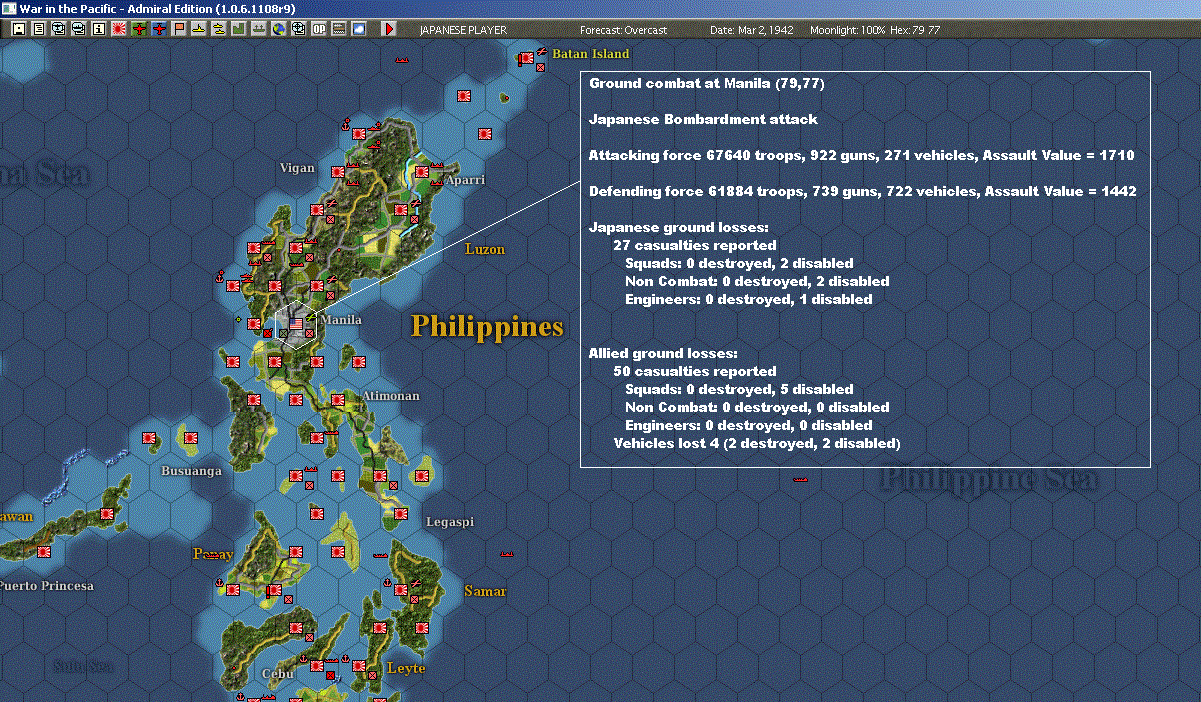Click the crosshair target toolbar icon
1201x702 pixels.
pyautogui.click(x=298, y=29)
